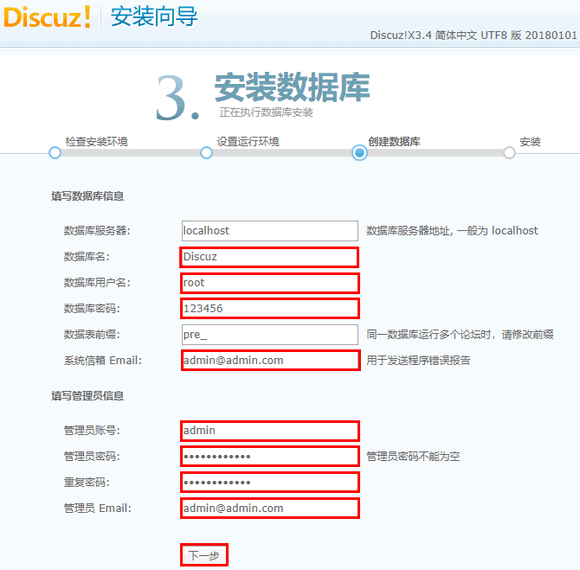Click the large step number 3
This screenshot has width=580, height=570.
(x=178, y=98)
